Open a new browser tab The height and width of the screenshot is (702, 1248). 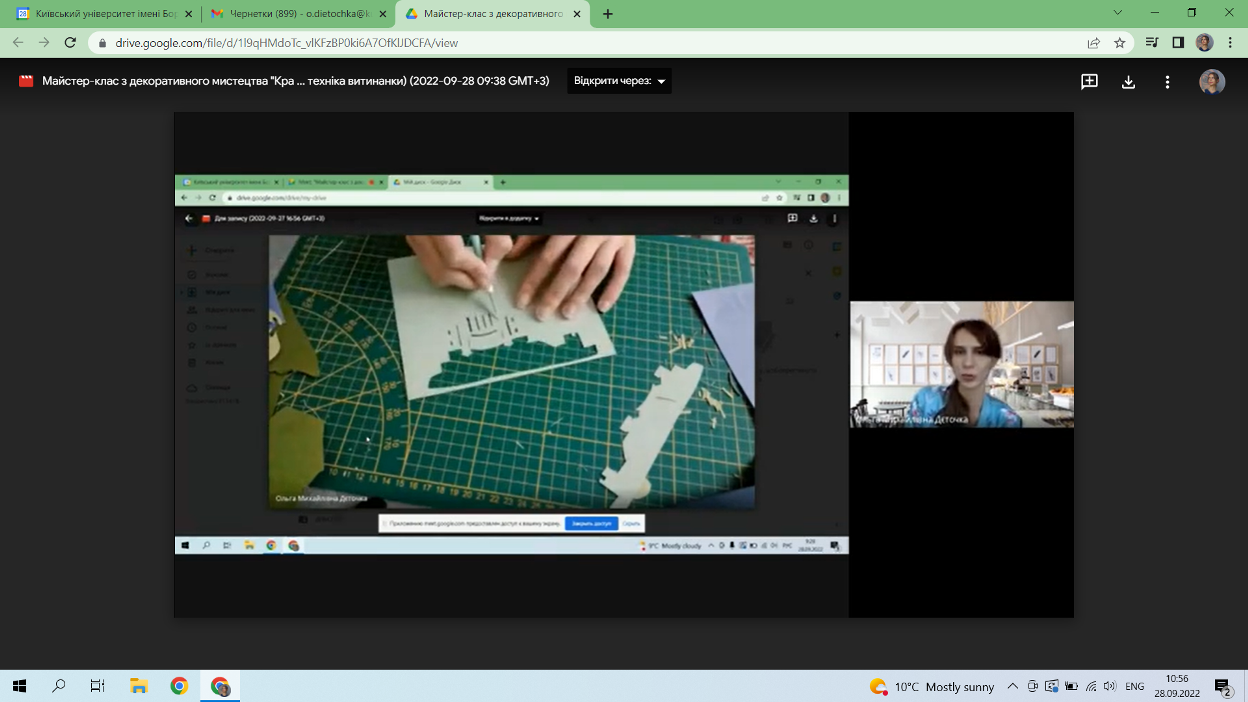click(608, 14)
